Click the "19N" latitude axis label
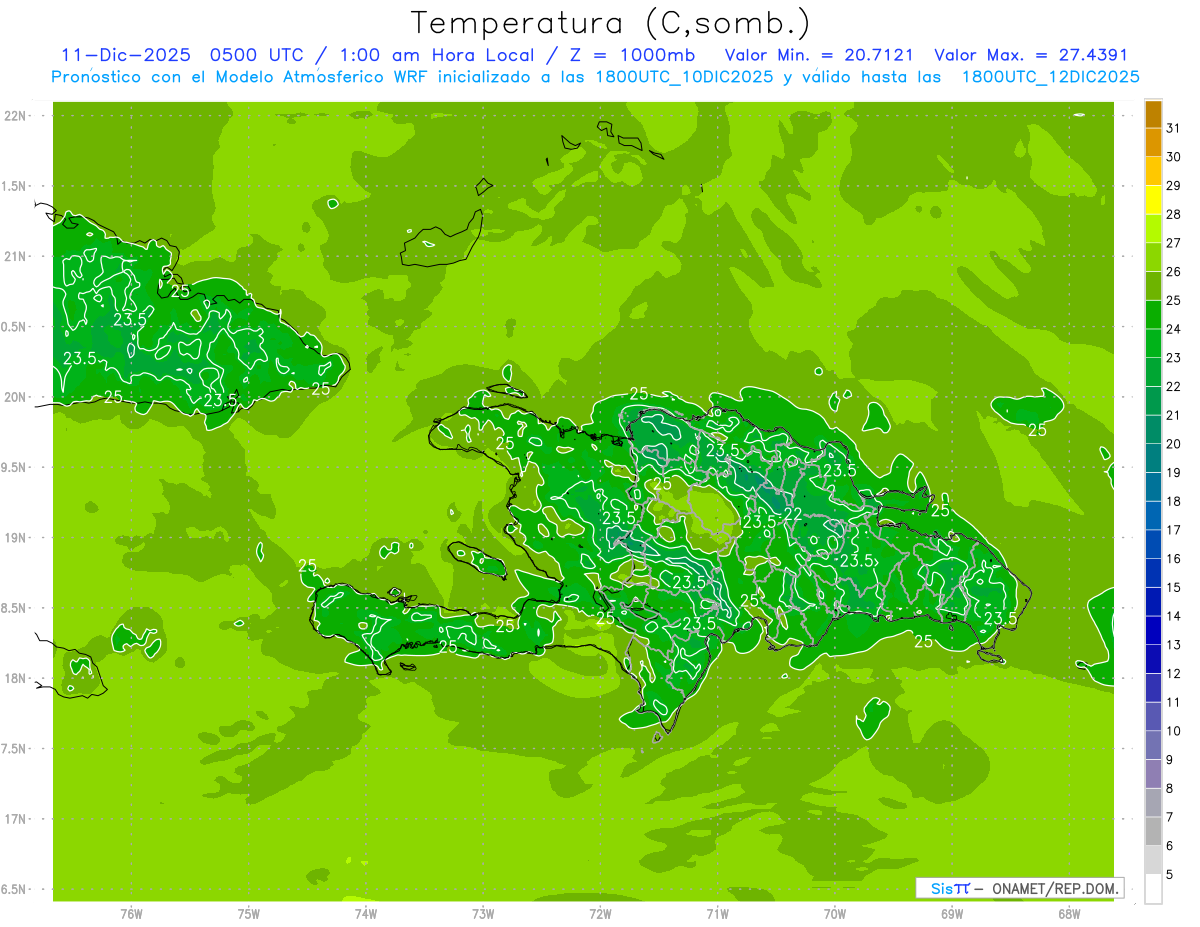The image size is (1200, 927). pyautogui.click(x=16, y=538)
